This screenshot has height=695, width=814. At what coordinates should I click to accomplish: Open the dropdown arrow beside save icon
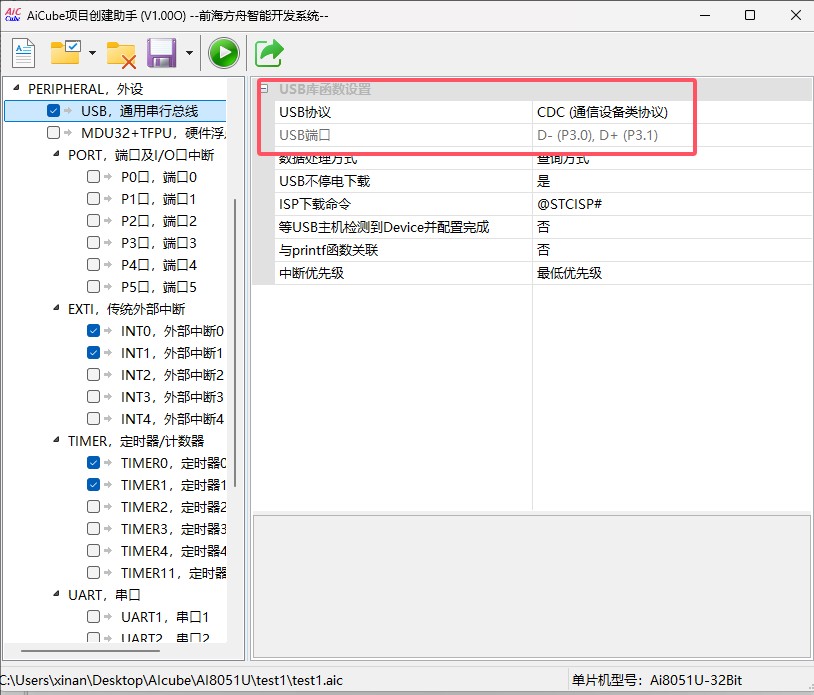[x=189, y=53]
